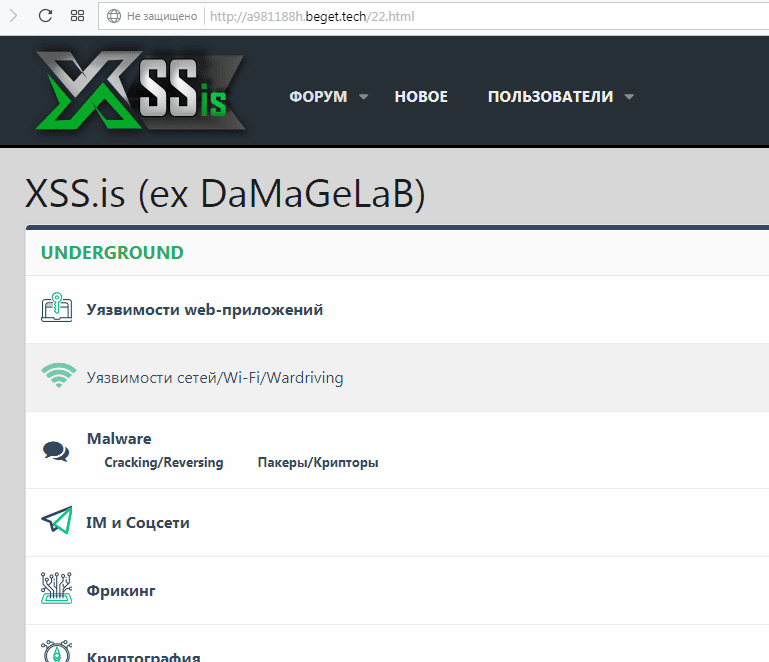The width and height of the screenshot is (769, 662).
Task: Click the web vulnerabilities laptop key icon
Action: (x=56, y=307)
